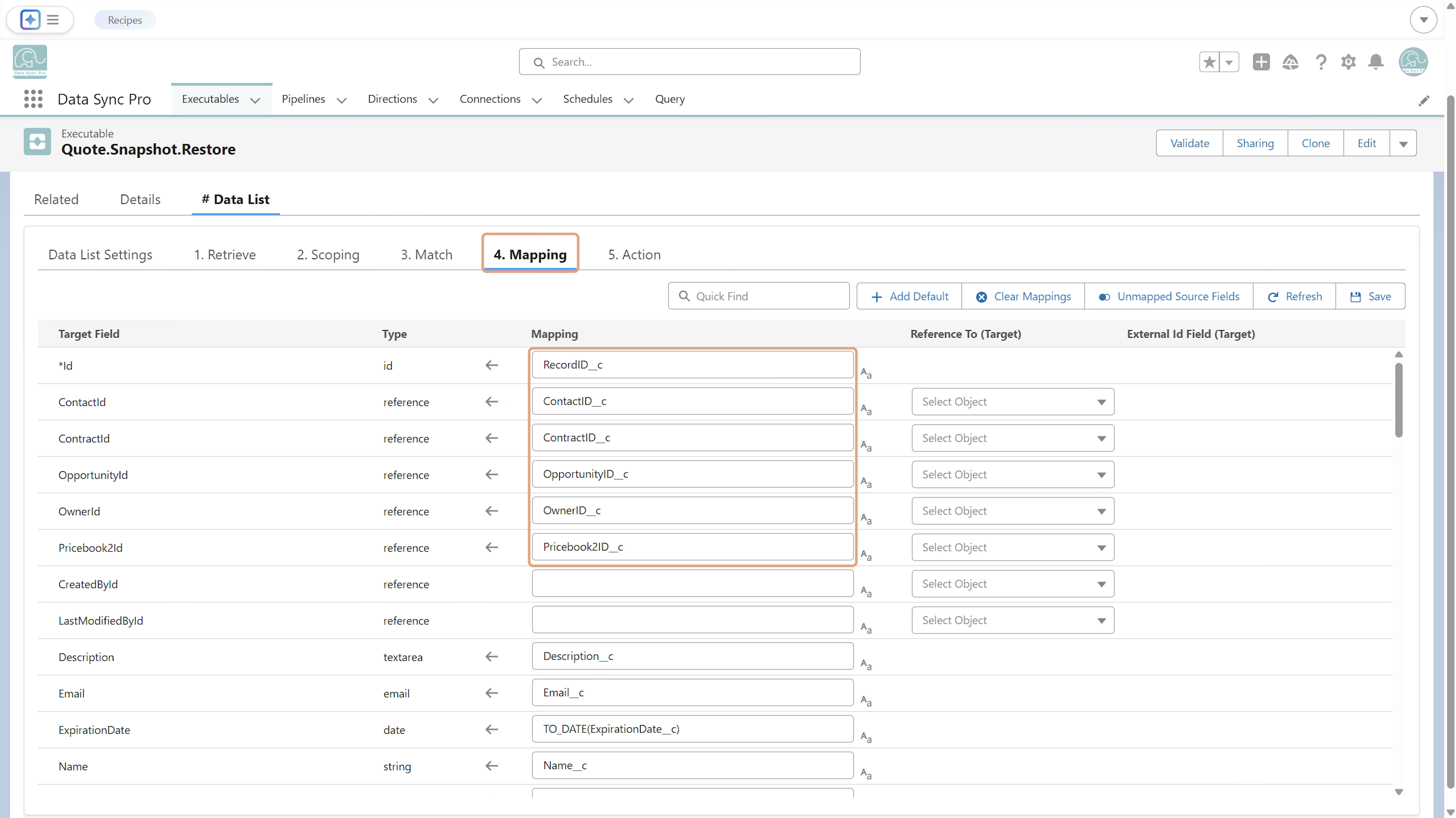Screen dimensions: 1456x818
Task: Expand the Executables menu chevron
Action: [x=255, y=100]
